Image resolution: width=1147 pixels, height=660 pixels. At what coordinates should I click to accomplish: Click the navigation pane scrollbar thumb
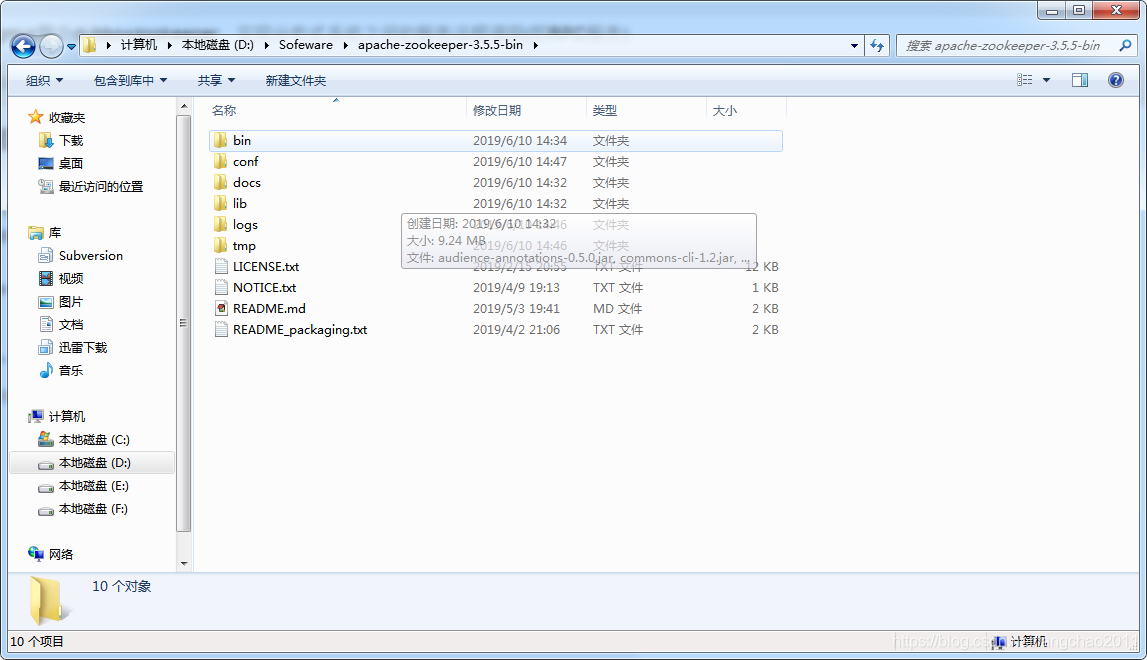(x=184, y=323)
